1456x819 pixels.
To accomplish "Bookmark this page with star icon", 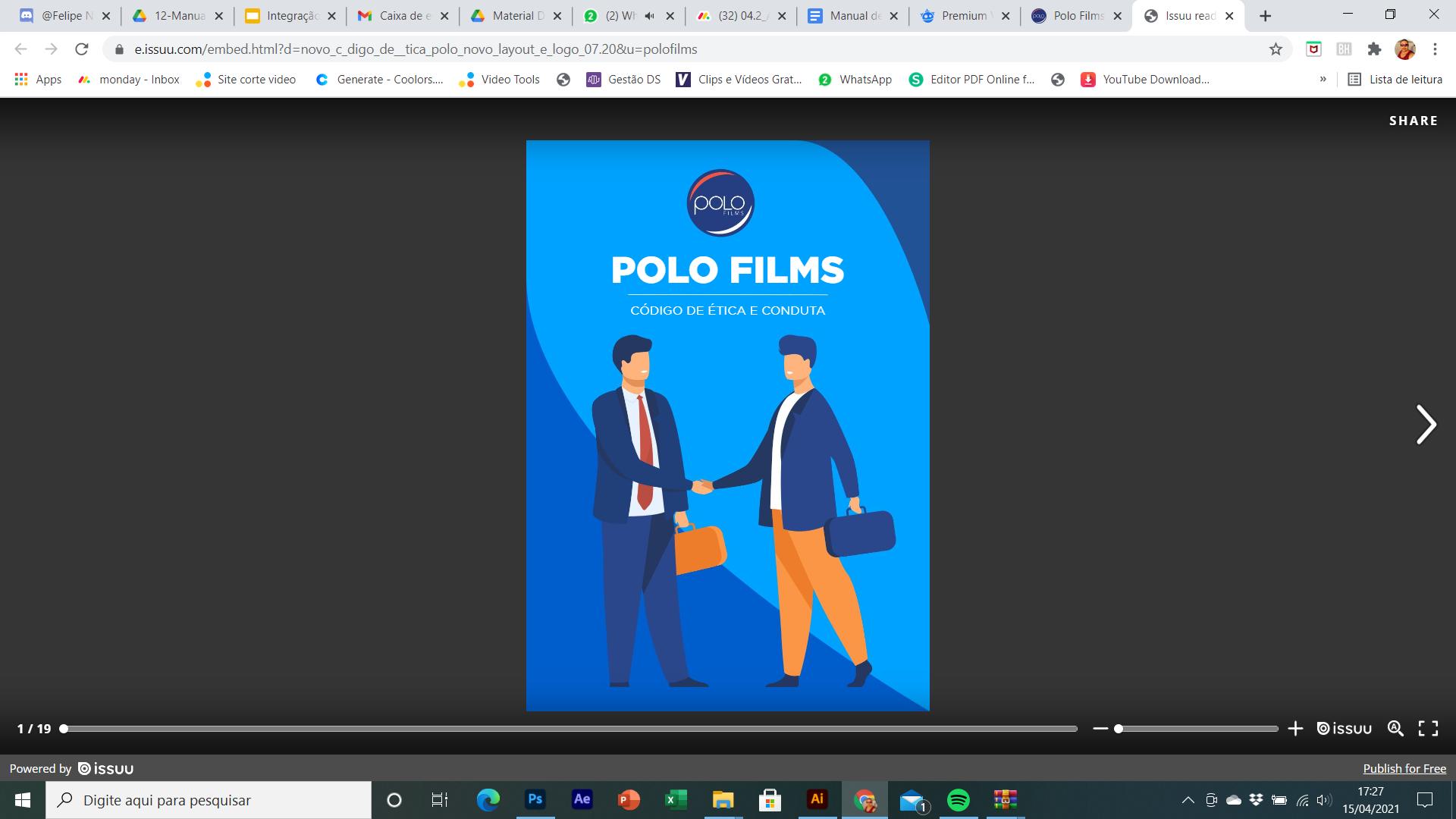I will (x=1276, y=49).
